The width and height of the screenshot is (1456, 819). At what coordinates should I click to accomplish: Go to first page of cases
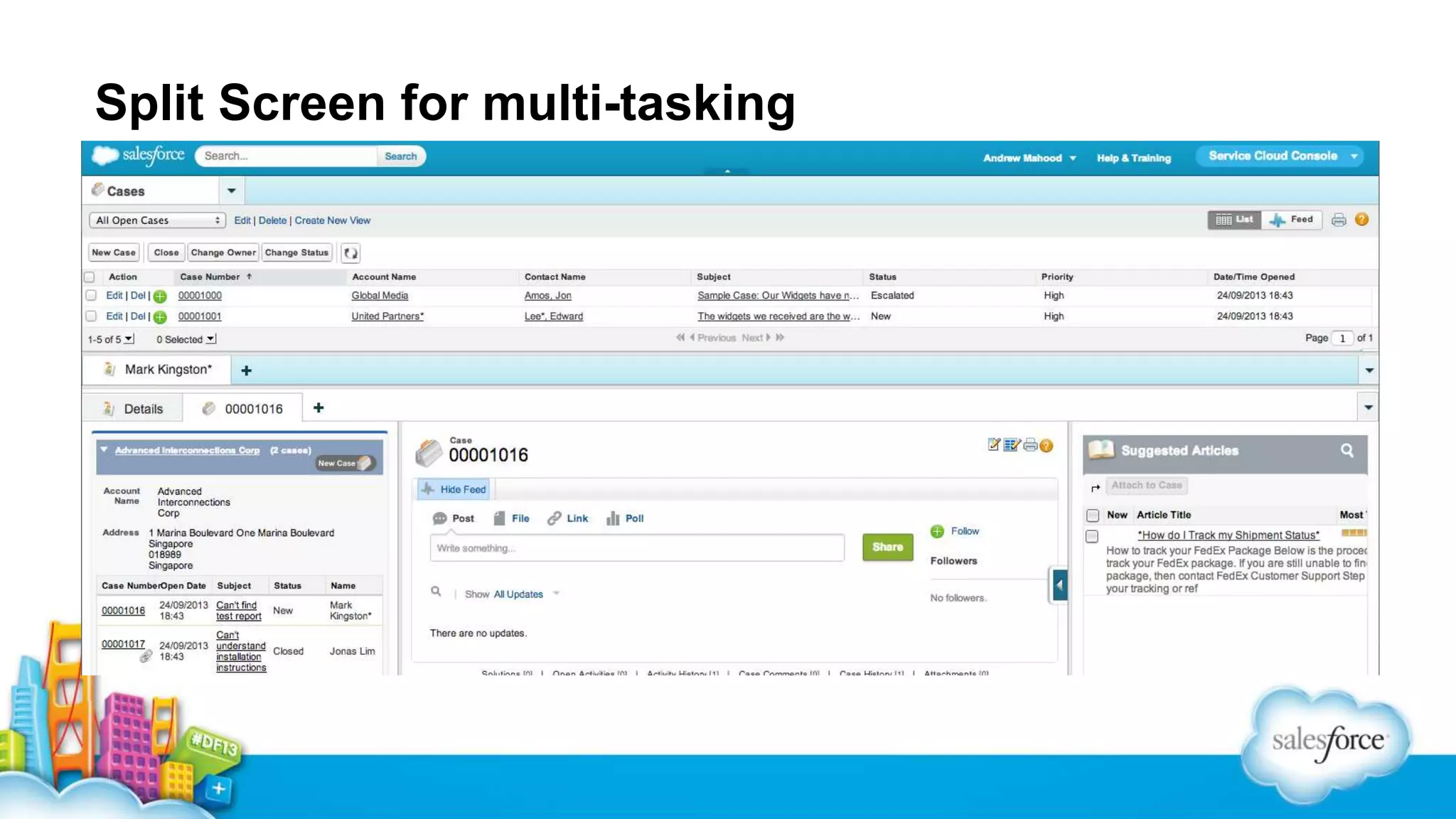pyautogui.click(x=680, y=338)
